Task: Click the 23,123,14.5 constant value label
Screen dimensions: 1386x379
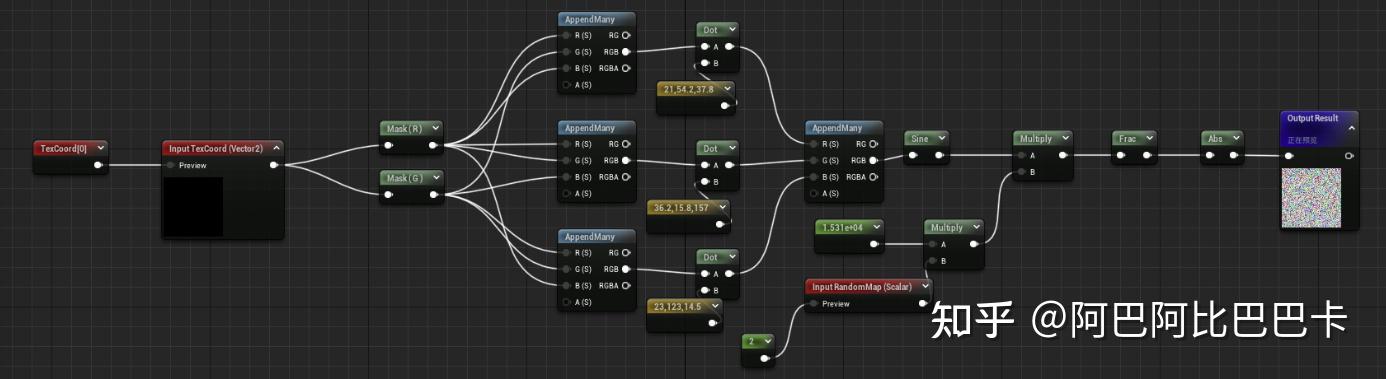Action: pyautogui.click(x=676, y=306)
